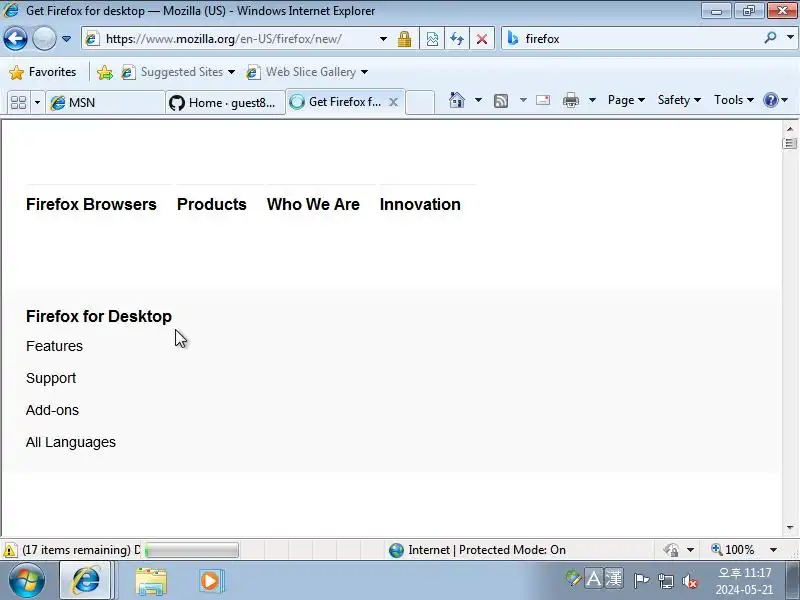Follow the Support link
Screen dimensions: 800x600
click(51, 378)
